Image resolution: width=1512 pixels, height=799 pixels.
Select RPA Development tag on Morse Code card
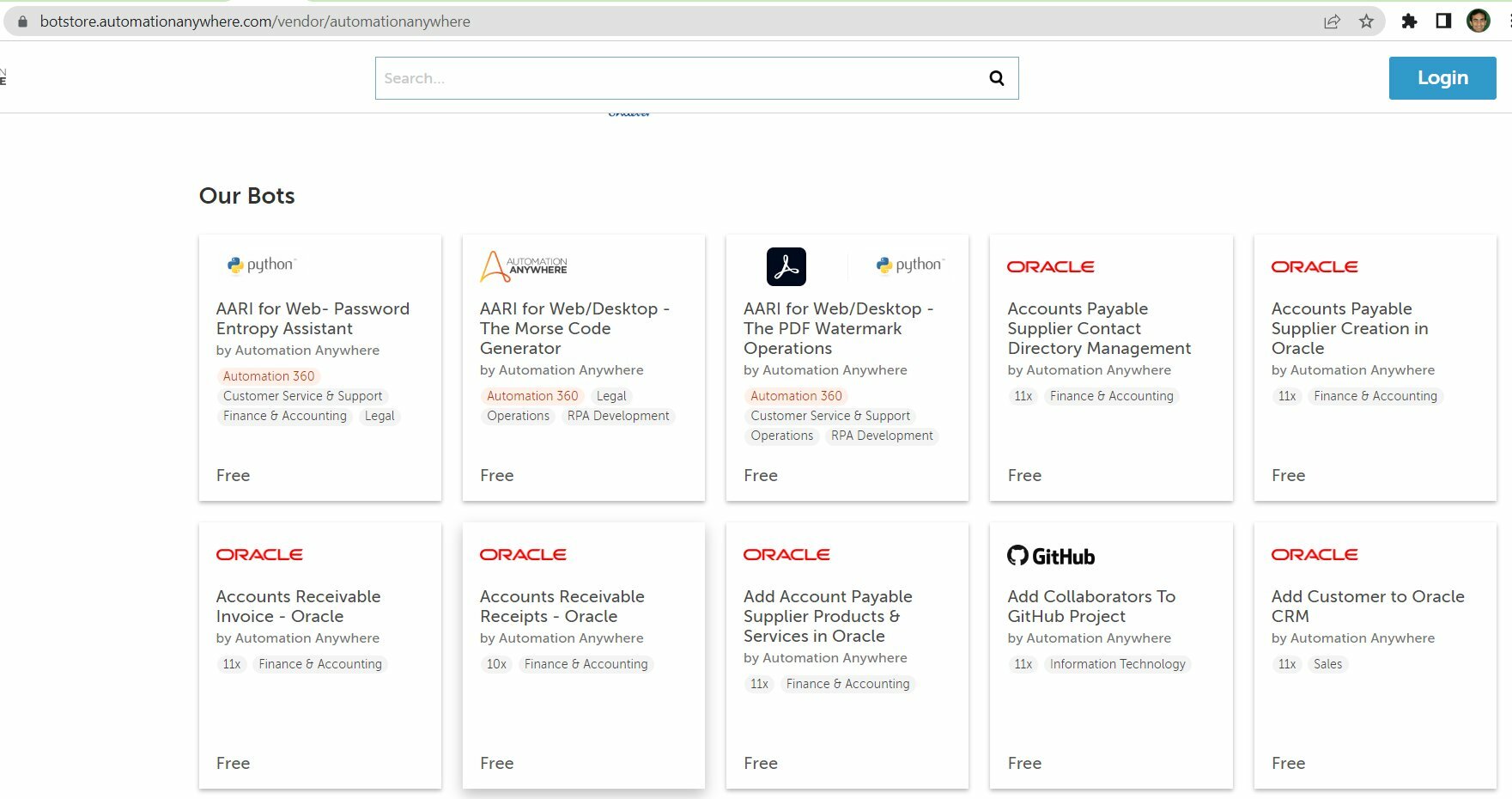[x=618, y=416]
